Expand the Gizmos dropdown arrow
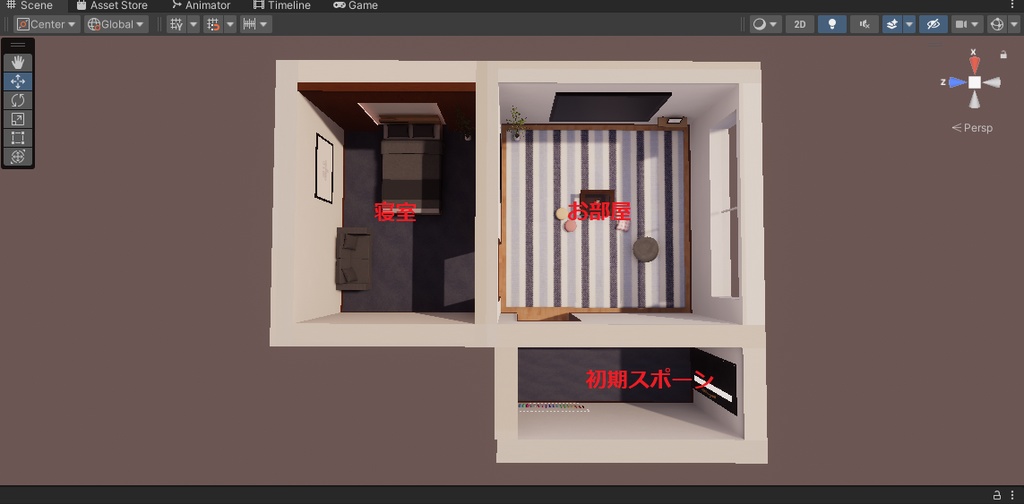Image resolution: width=1024 pixels, height=504 pixels. coord(1013,24)
